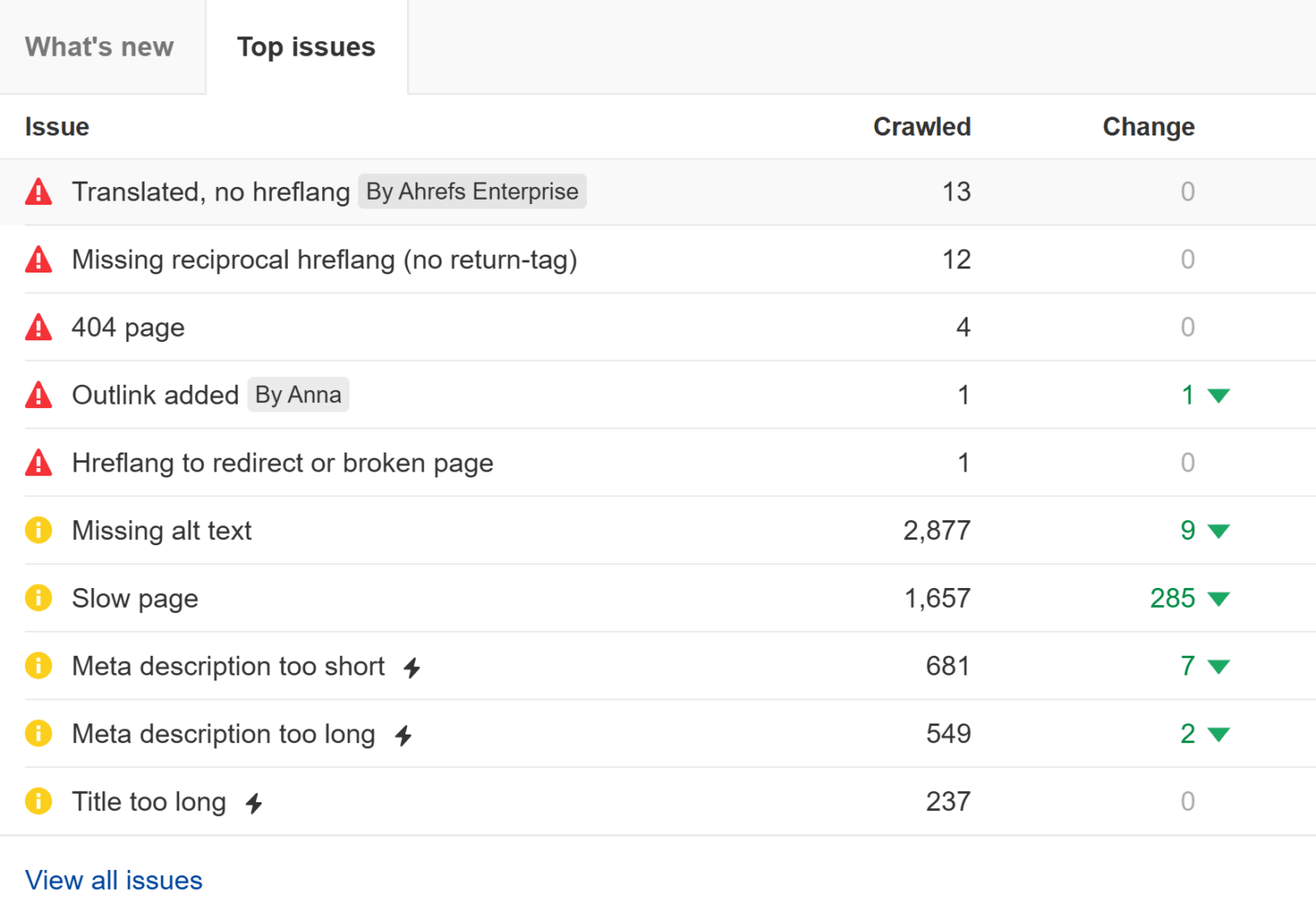Image resolution: width=1316 pixels, height=912 pixels.
Task: Open View all issues
Action: [113, 879]
